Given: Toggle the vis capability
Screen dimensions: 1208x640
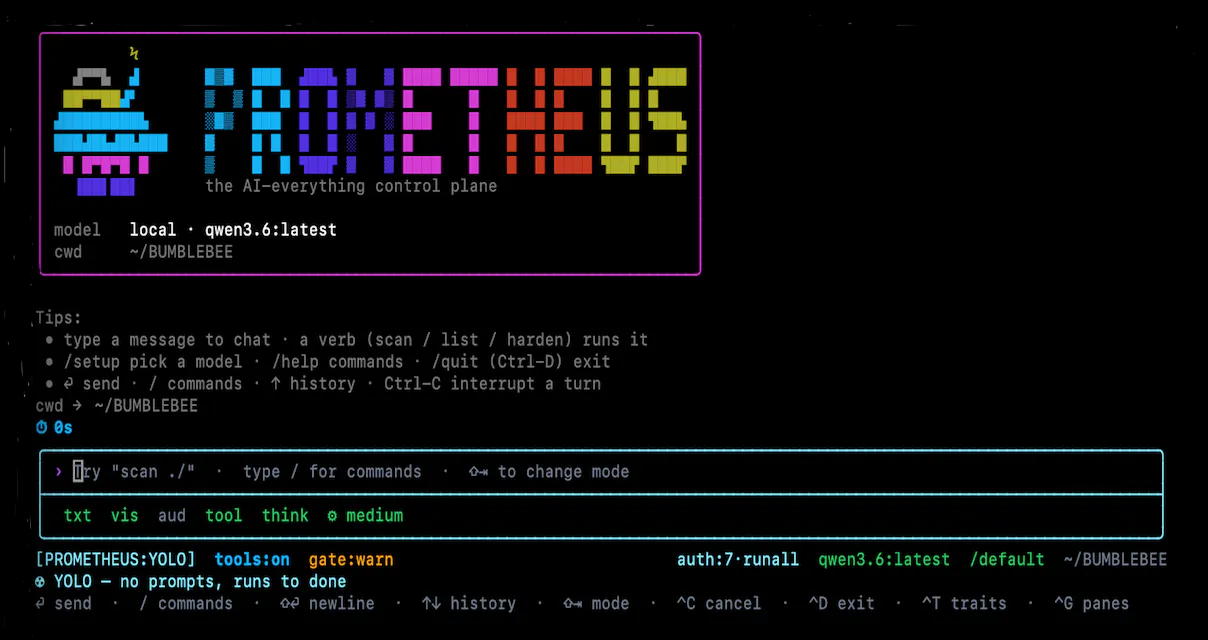Looking at the screenshot, I should pyautogui.click(x=124, y=516).
